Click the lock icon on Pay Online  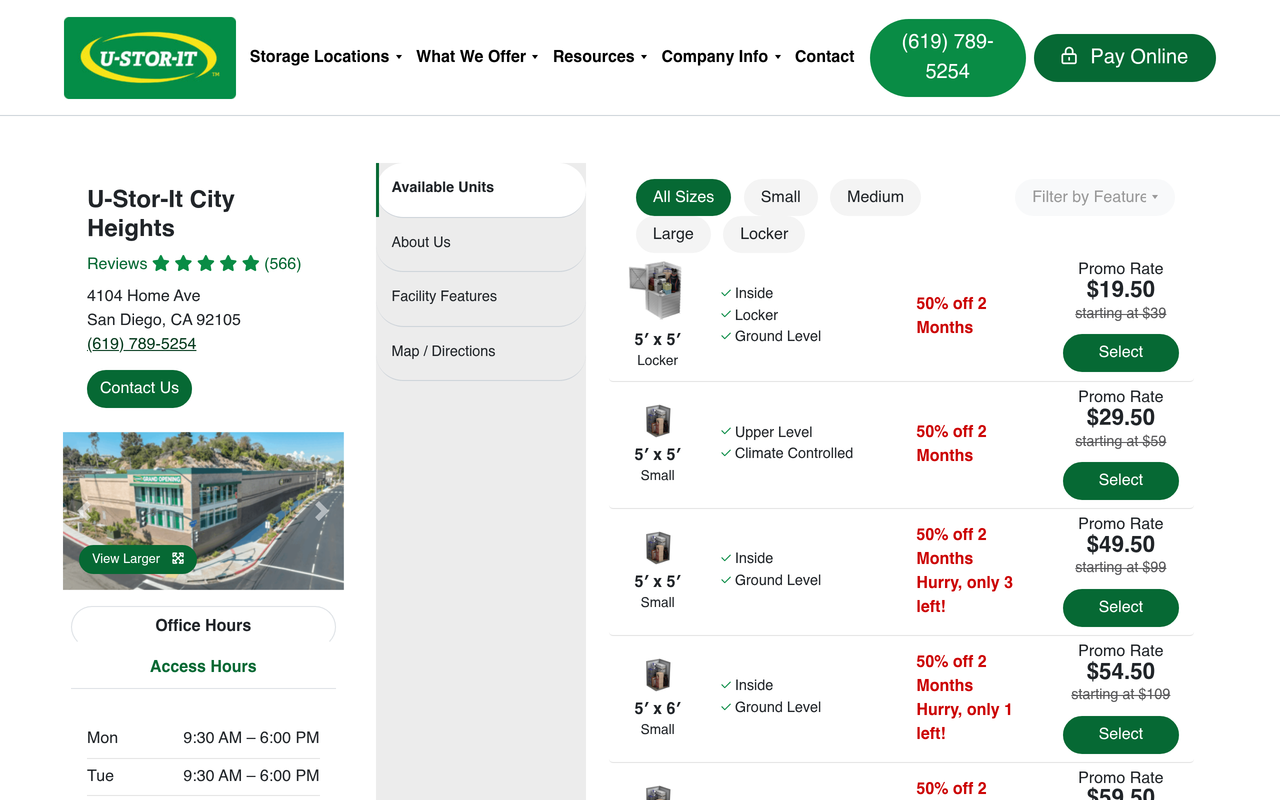pyautogui.click(x=1069, y=57)
